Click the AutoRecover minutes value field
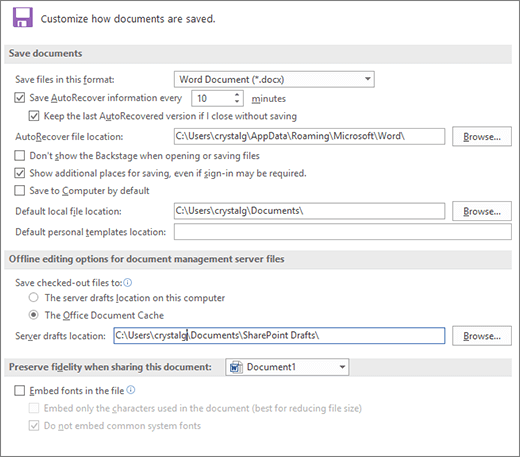This screenshot has width=520, height=457. 213,98
